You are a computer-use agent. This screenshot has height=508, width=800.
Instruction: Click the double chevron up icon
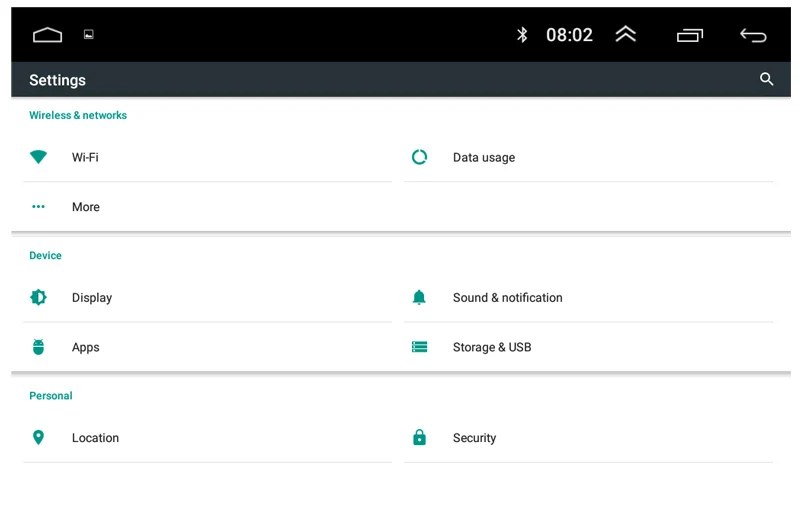pyautogui.click(x=626, y=34)
